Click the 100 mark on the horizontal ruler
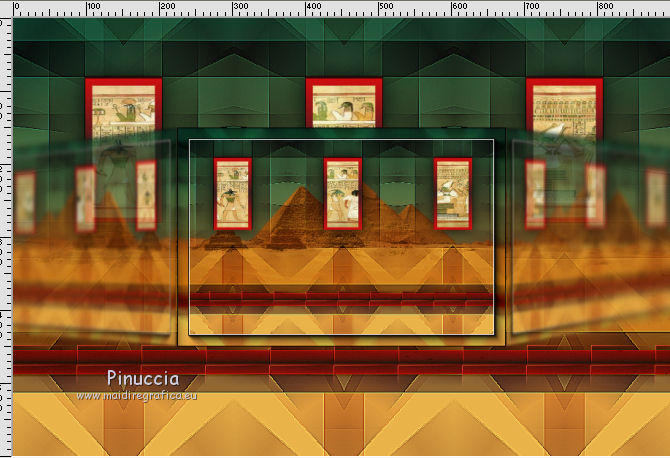Viewport: 670px width, 458px height. (94, 6)
